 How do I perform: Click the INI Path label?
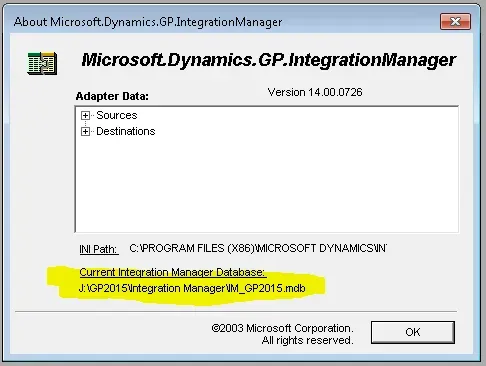coord(98,249)
